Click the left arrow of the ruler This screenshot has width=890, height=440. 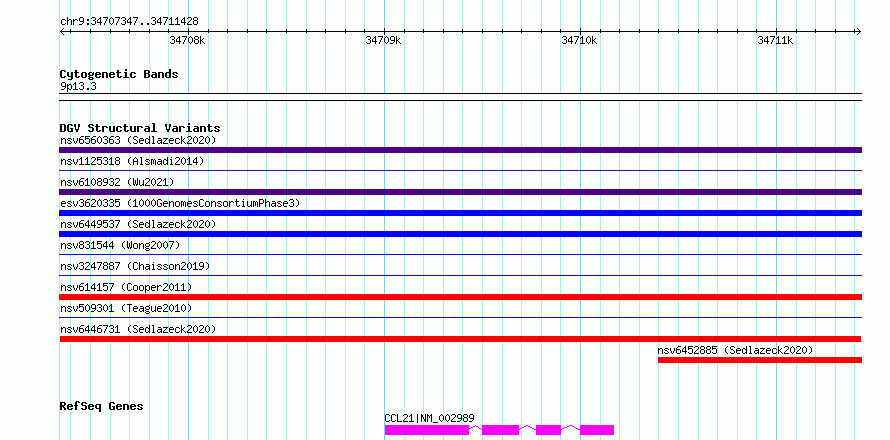[x=63, y=31]
